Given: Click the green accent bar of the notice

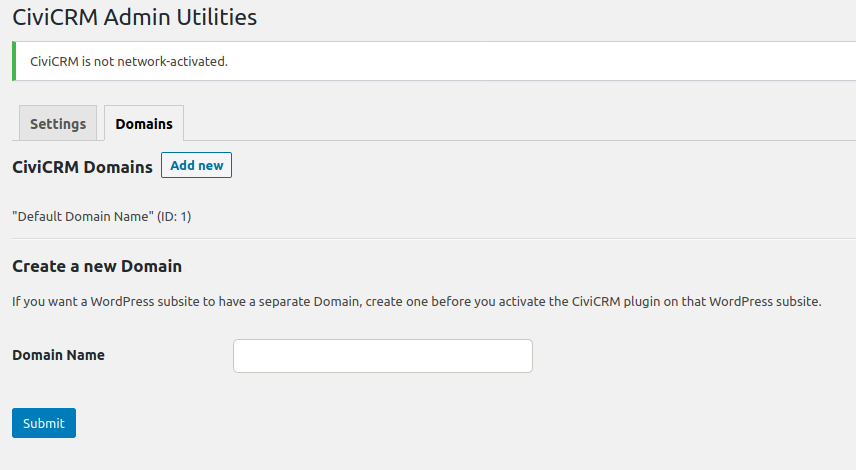Looking at the screenshot, I should pyautogui.click(x=14, y=61).
